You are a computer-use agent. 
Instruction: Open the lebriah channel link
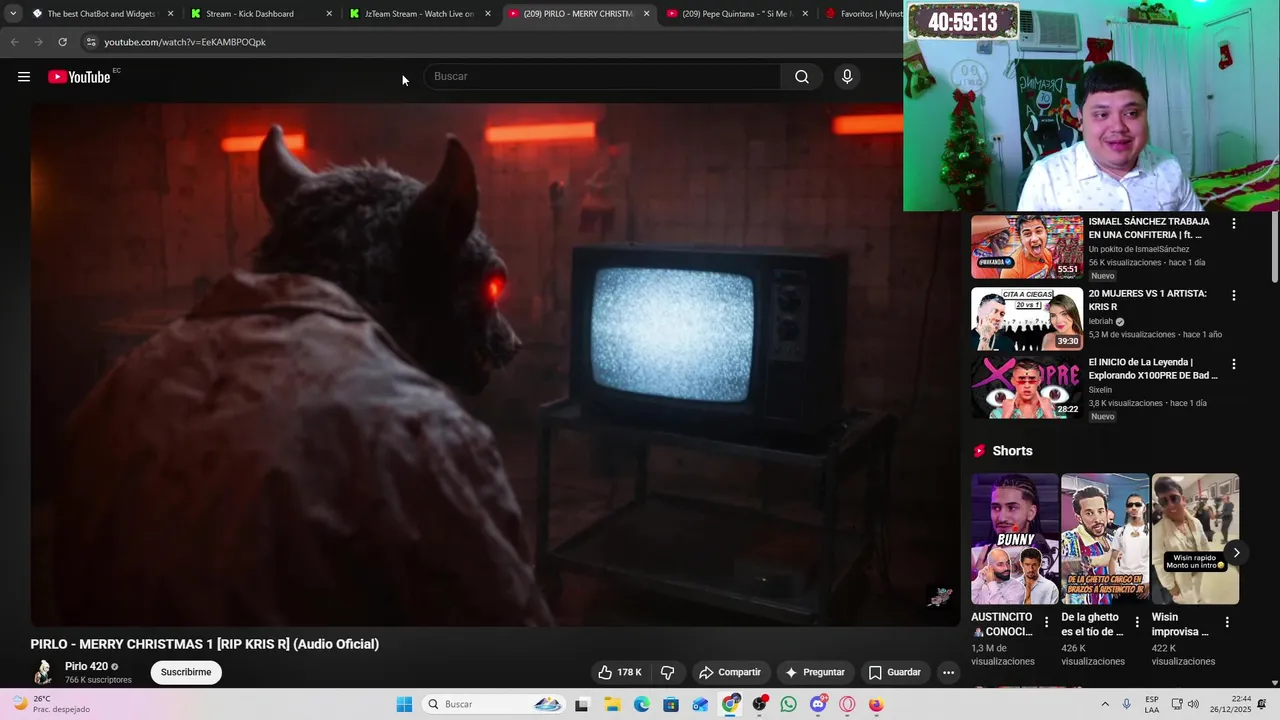(1101, 321)
